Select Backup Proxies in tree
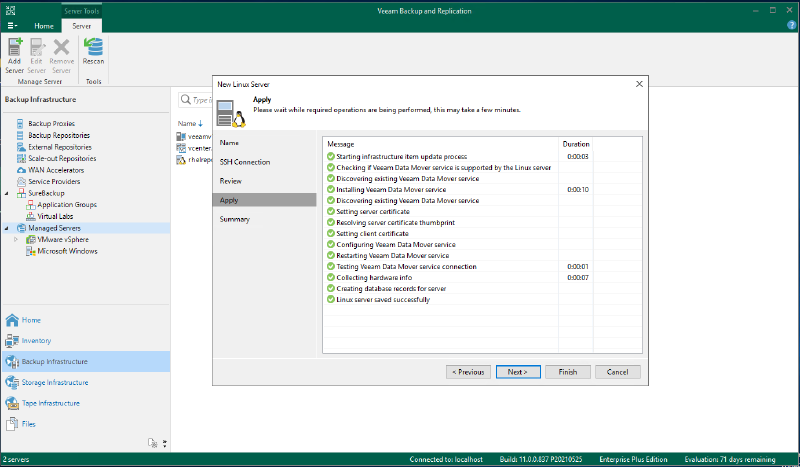 tap(51, 124)
